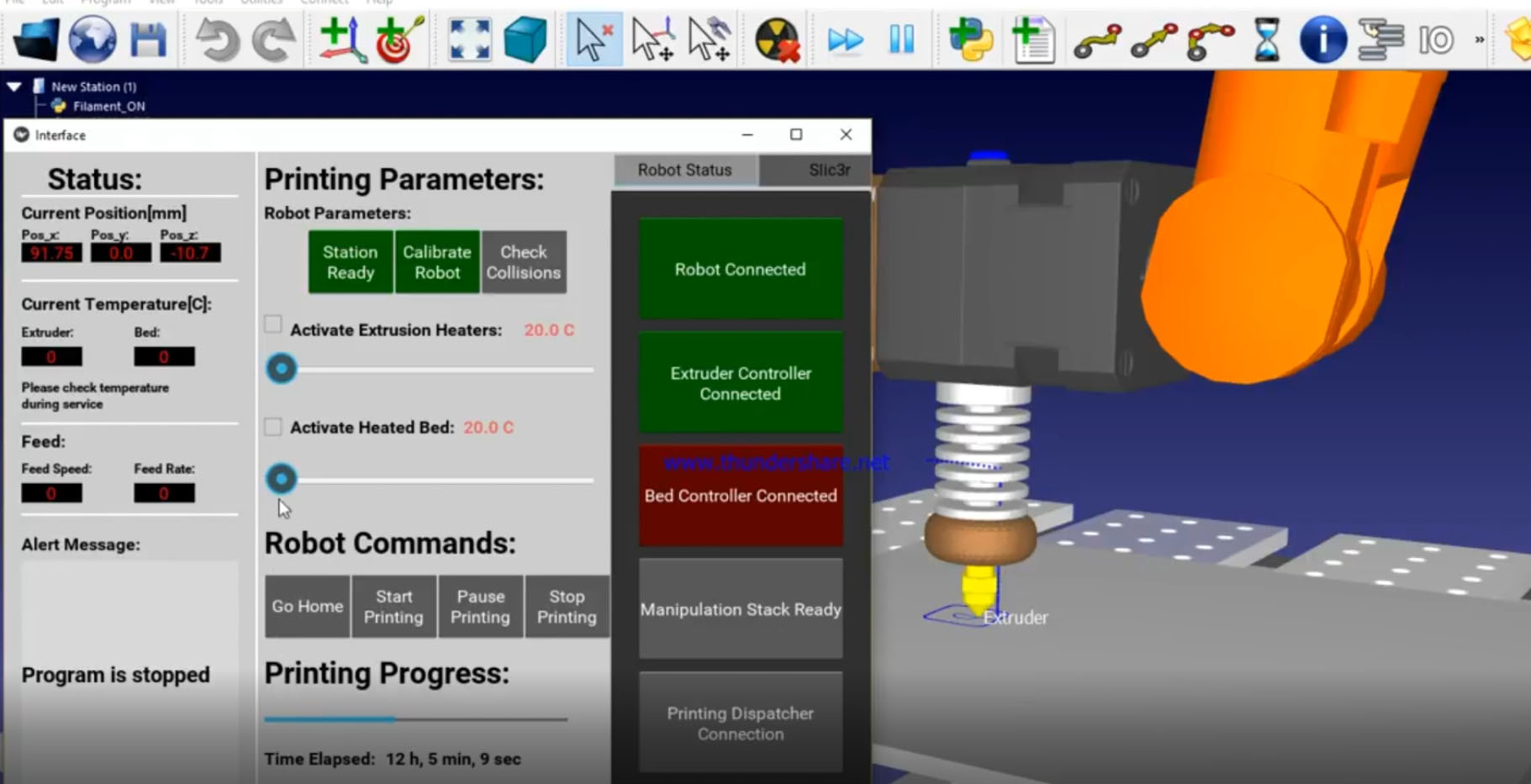Click the Extruder Controller Connected status button
Screen dimensions: 1531x784
pos(741,382)
